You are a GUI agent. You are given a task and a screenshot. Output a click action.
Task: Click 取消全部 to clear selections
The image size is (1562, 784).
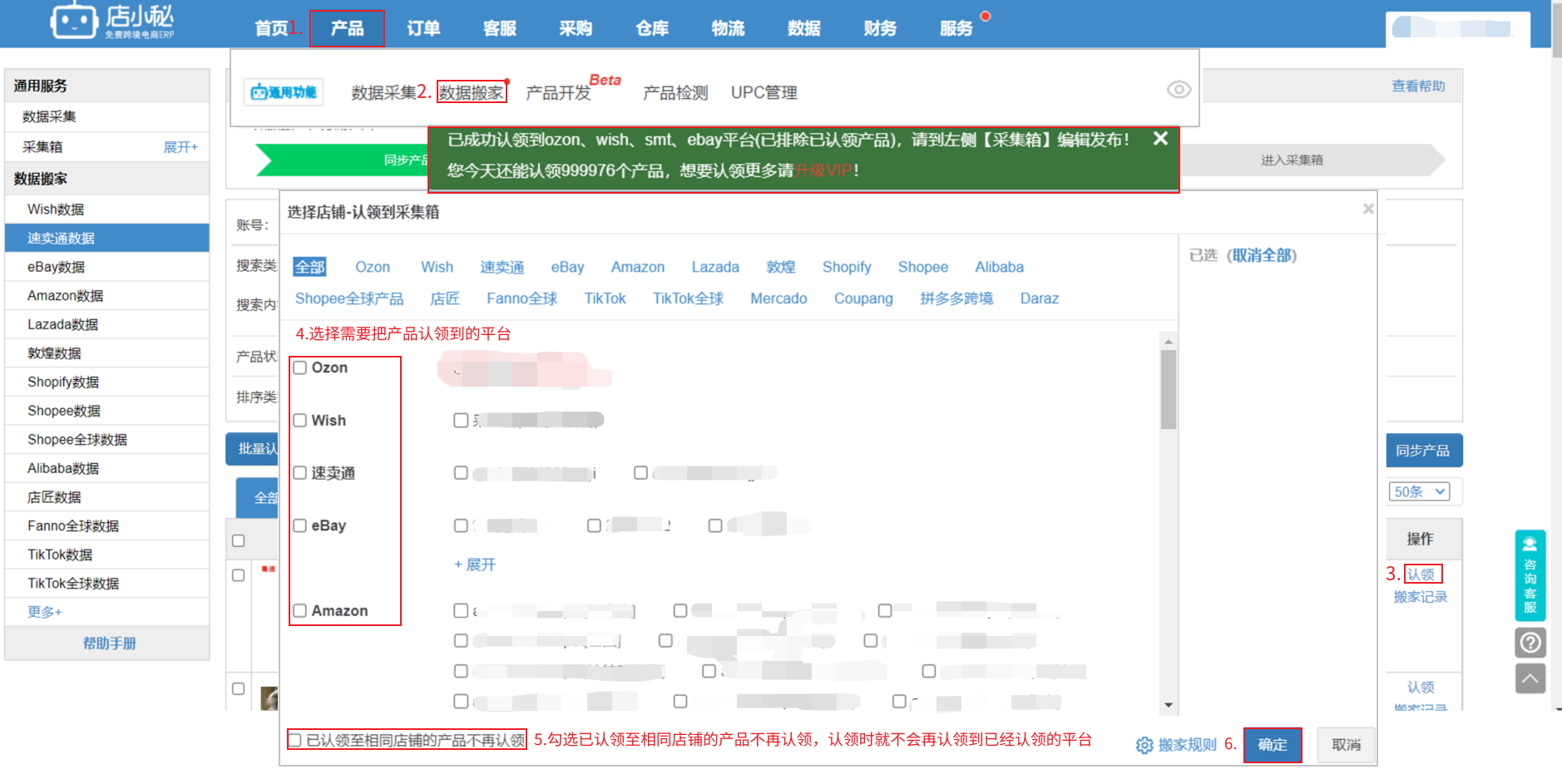click(x=1262, y=255)
